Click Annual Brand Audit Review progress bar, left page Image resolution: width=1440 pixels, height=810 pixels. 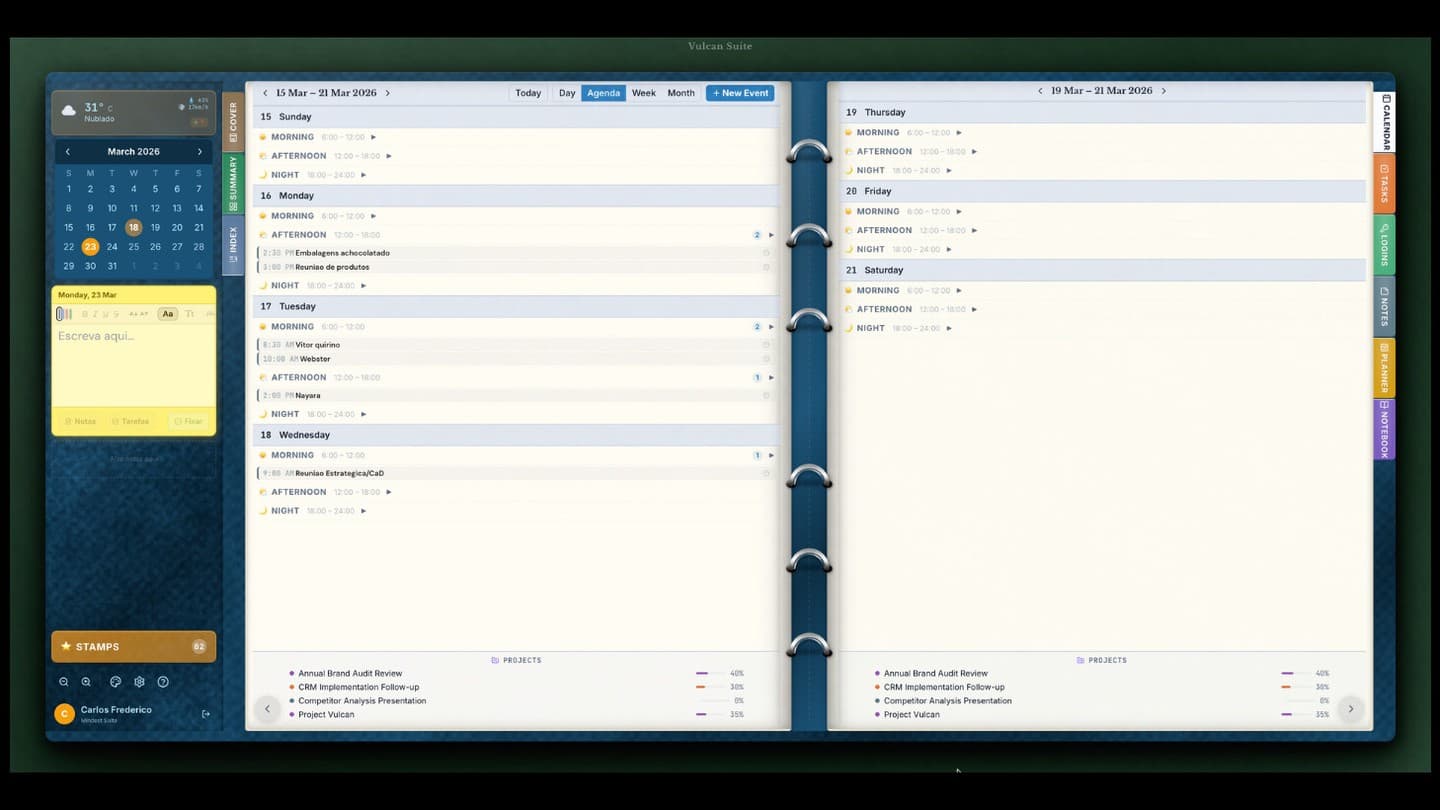(710, 674)
